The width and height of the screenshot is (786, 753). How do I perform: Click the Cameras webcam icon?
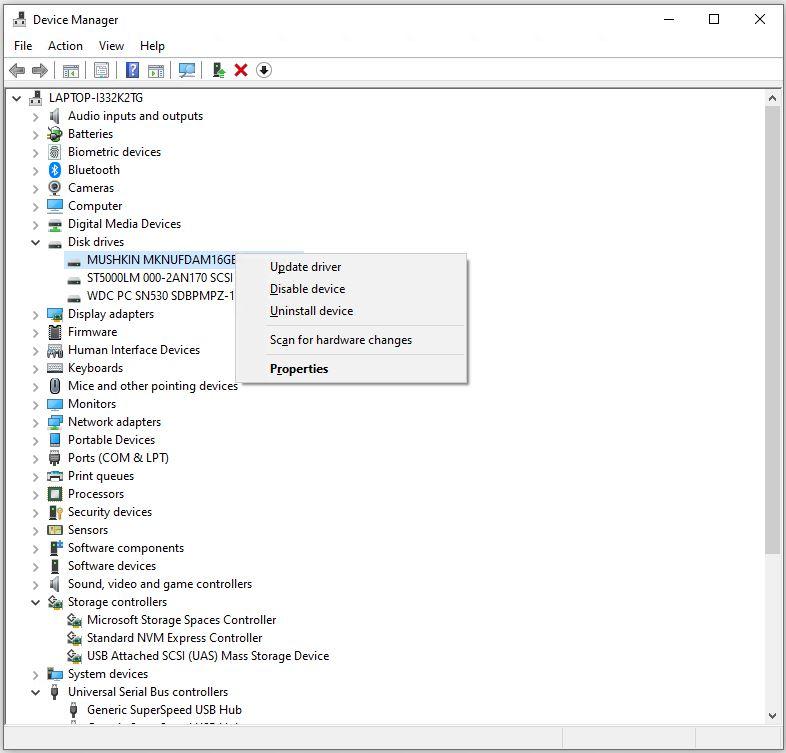(55, 188)
